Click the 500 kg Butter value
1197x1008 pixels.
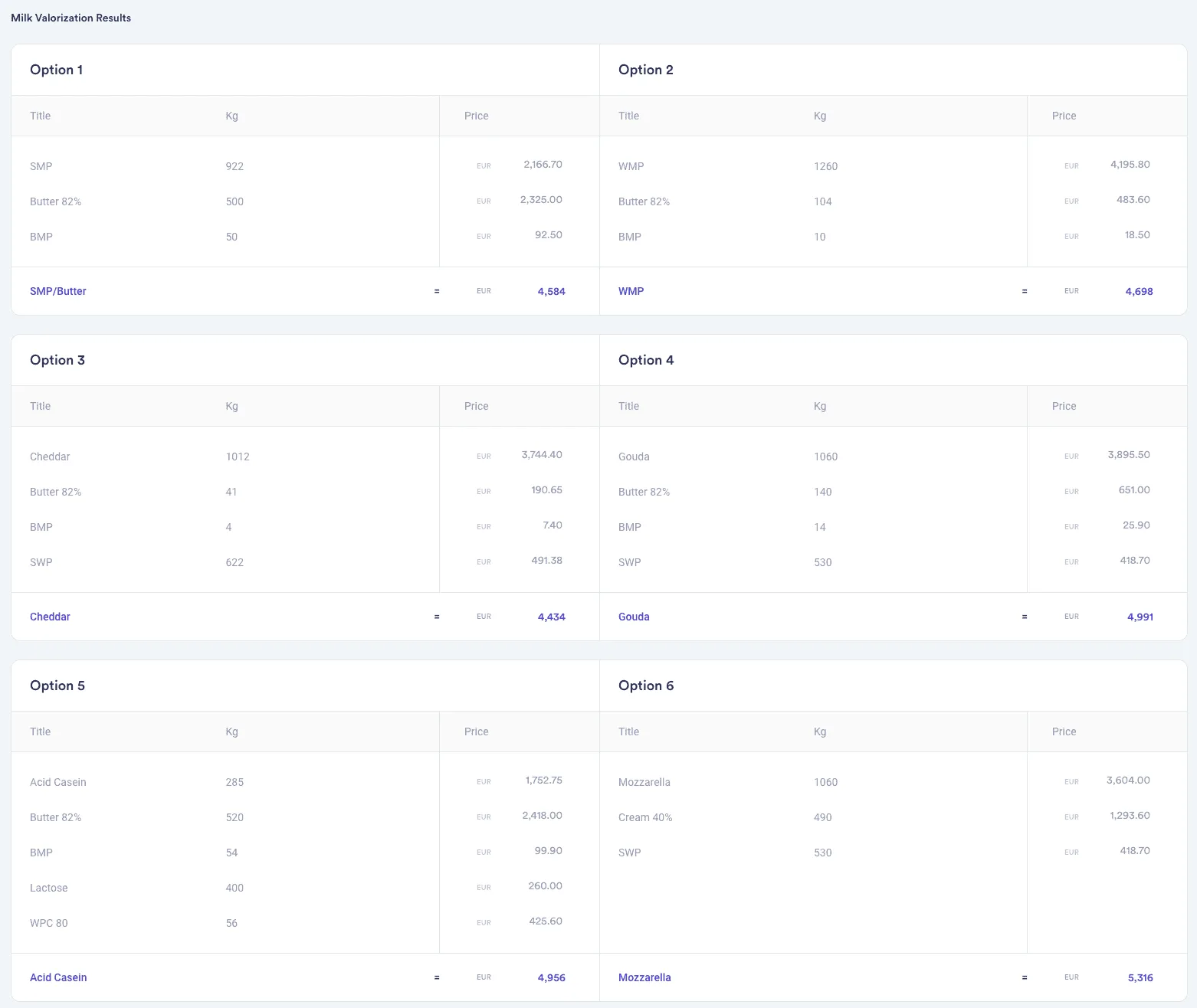[x=234, y=201]
